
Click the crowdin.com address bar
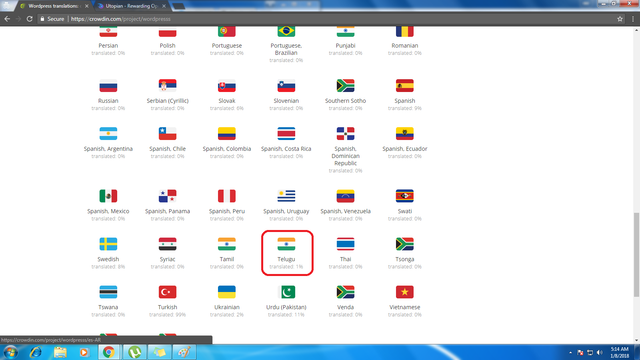click(x=327, y=19)
